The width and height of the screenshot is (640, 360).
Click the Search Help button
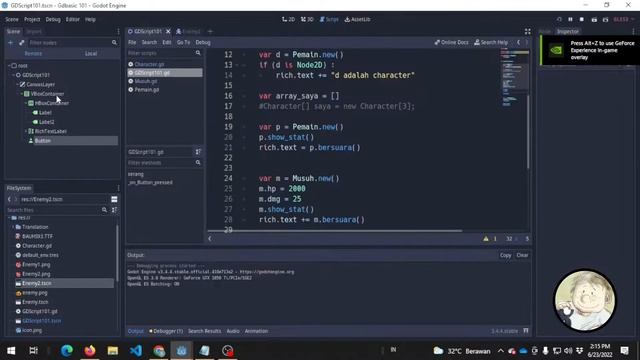491,42
